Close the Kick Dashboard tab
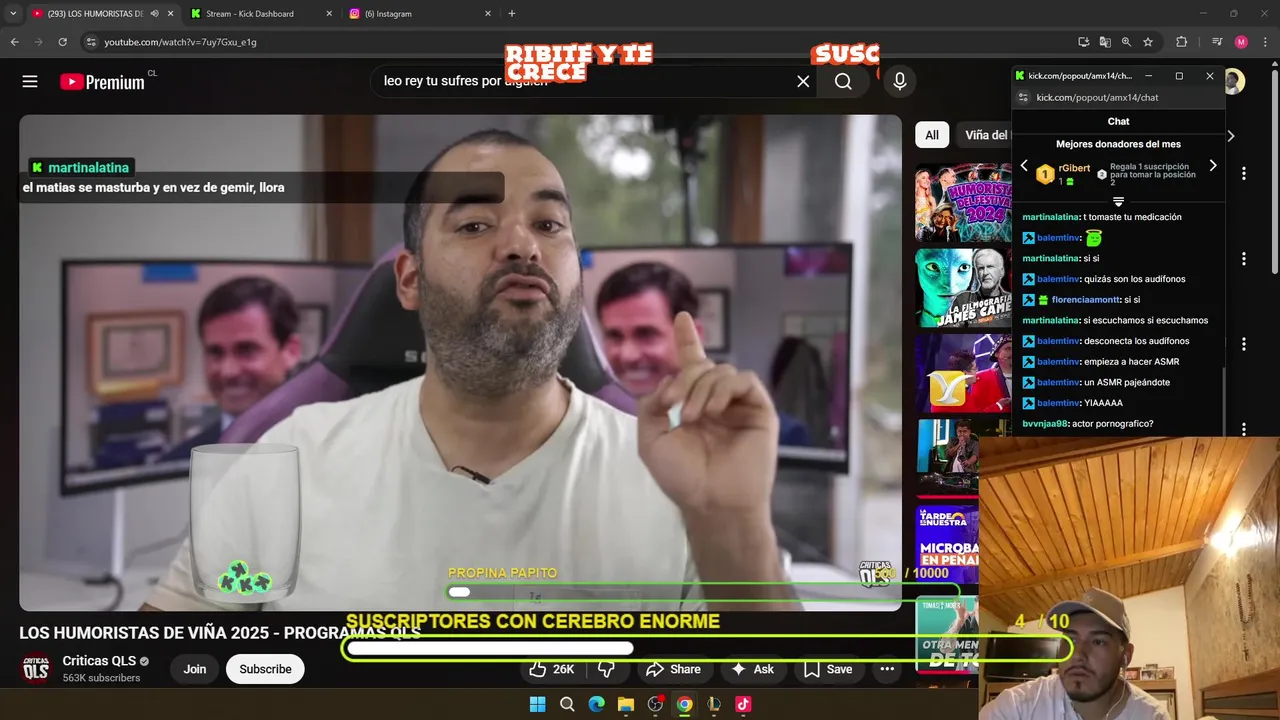The height and width of the screenshot is (720, 1280). click(x=329, y=14)
